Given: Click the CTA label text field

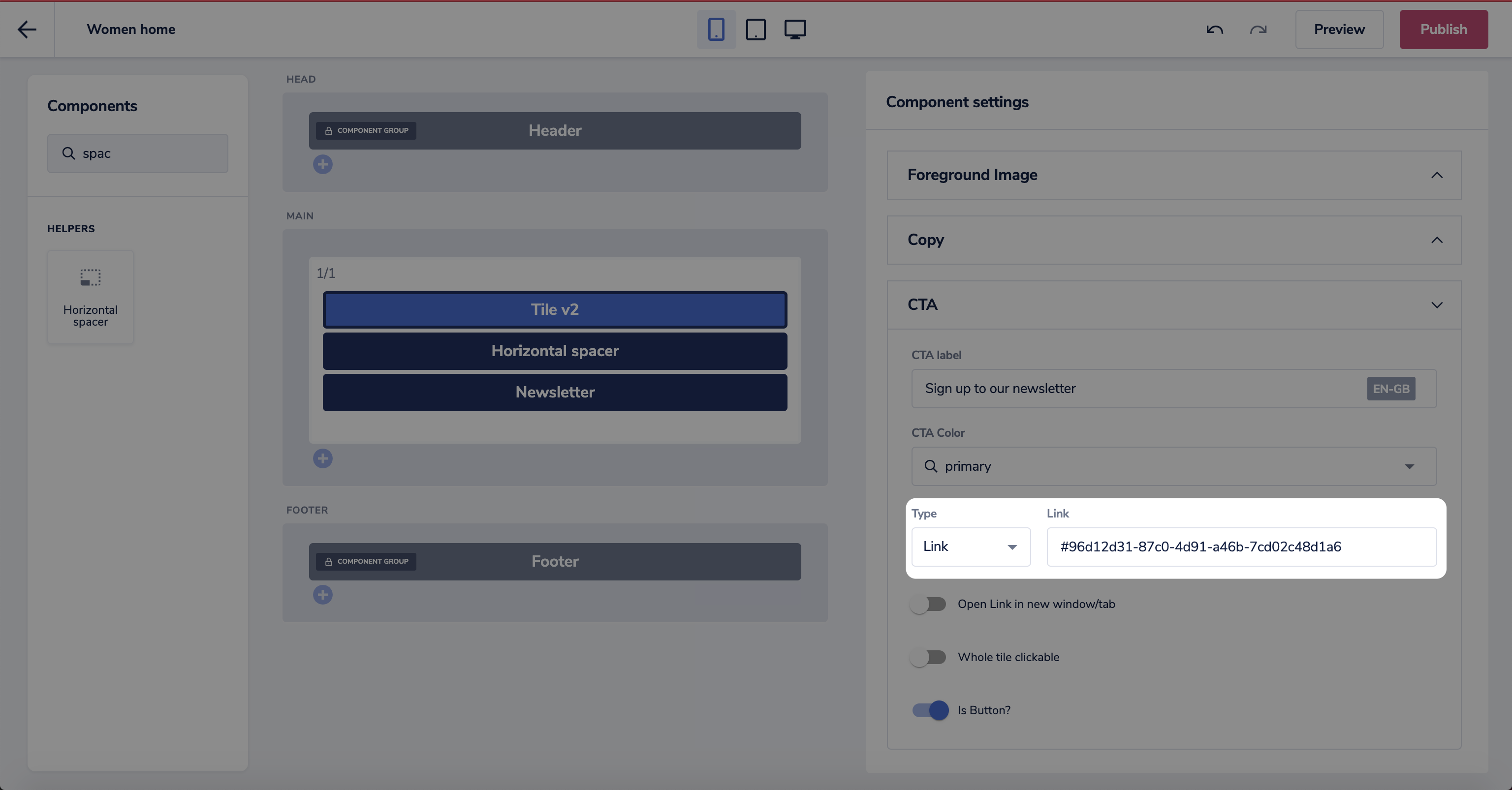Looking at the screenshot, I should tap(1139, 388).
